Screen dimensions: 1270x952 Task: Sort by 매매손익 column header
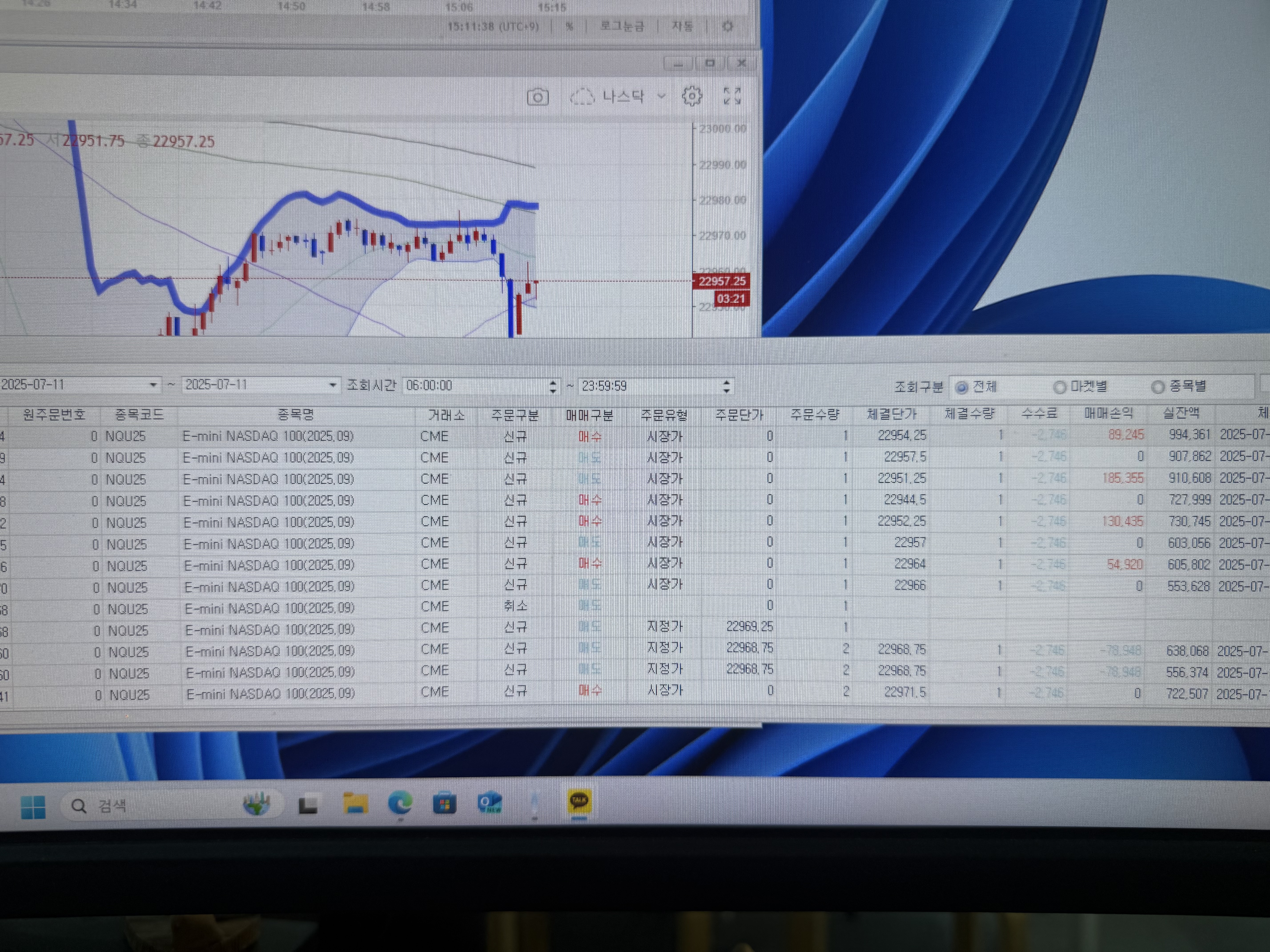tap(1108, 413)
